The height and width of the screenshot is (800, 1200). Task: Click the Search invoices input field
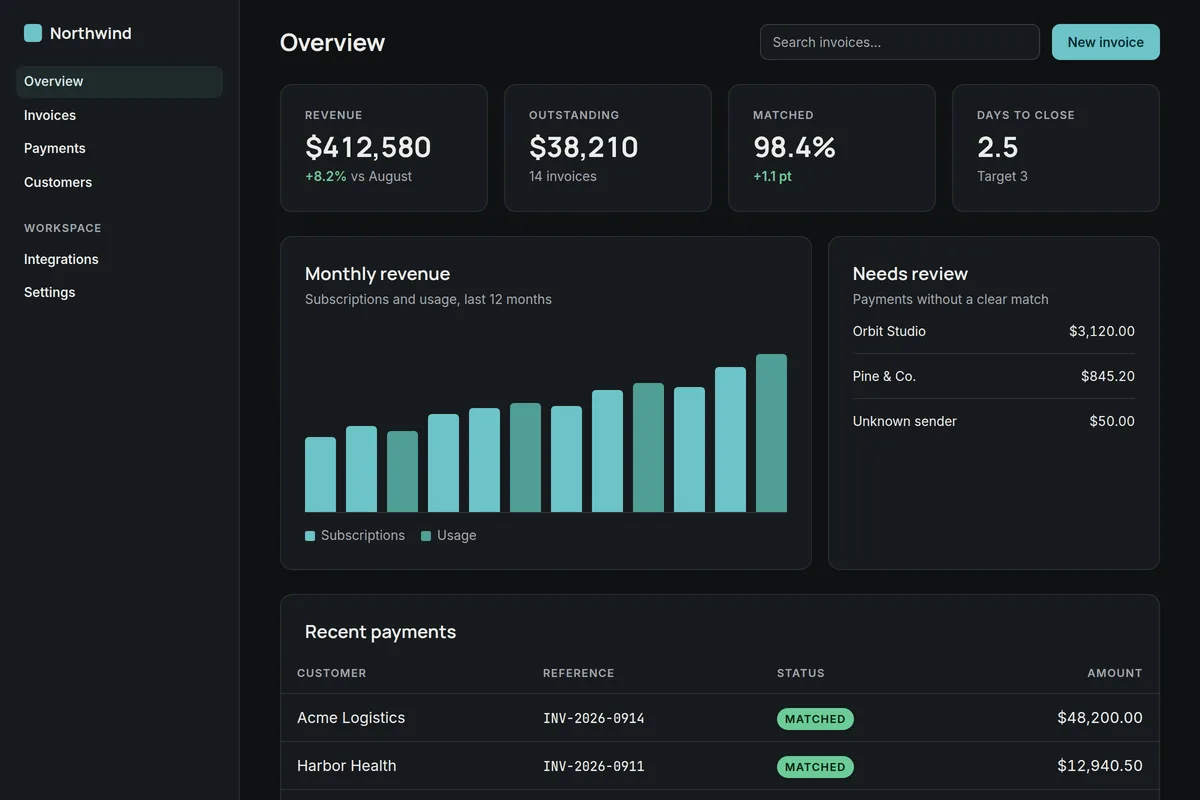[x=900, y=42]
